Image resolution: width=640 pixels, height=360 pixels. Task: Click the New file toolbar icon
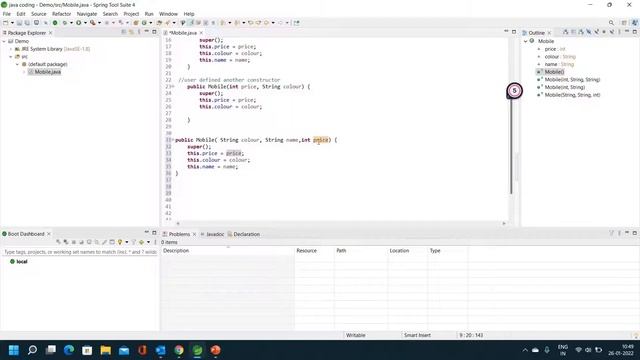[x=6, y=23]
